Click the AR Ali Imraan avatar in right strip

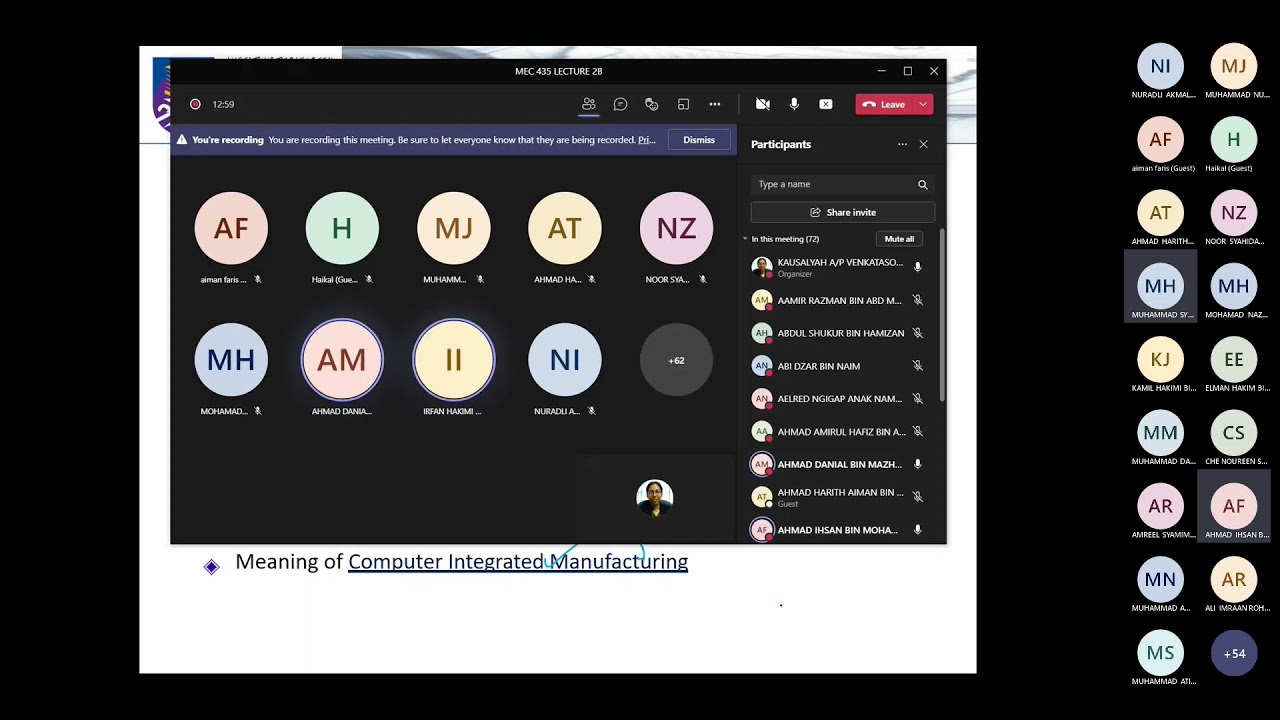click(x=1234, y=579)
